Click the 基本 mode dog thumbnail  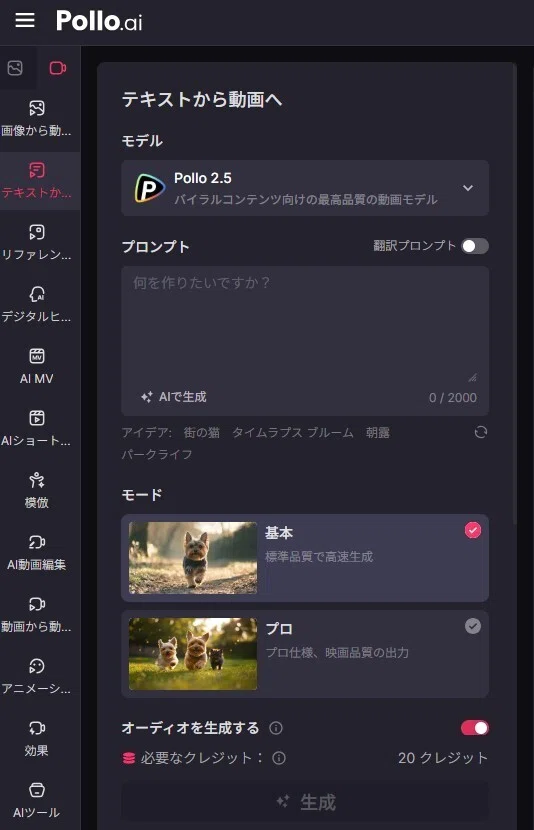[193, 558]
